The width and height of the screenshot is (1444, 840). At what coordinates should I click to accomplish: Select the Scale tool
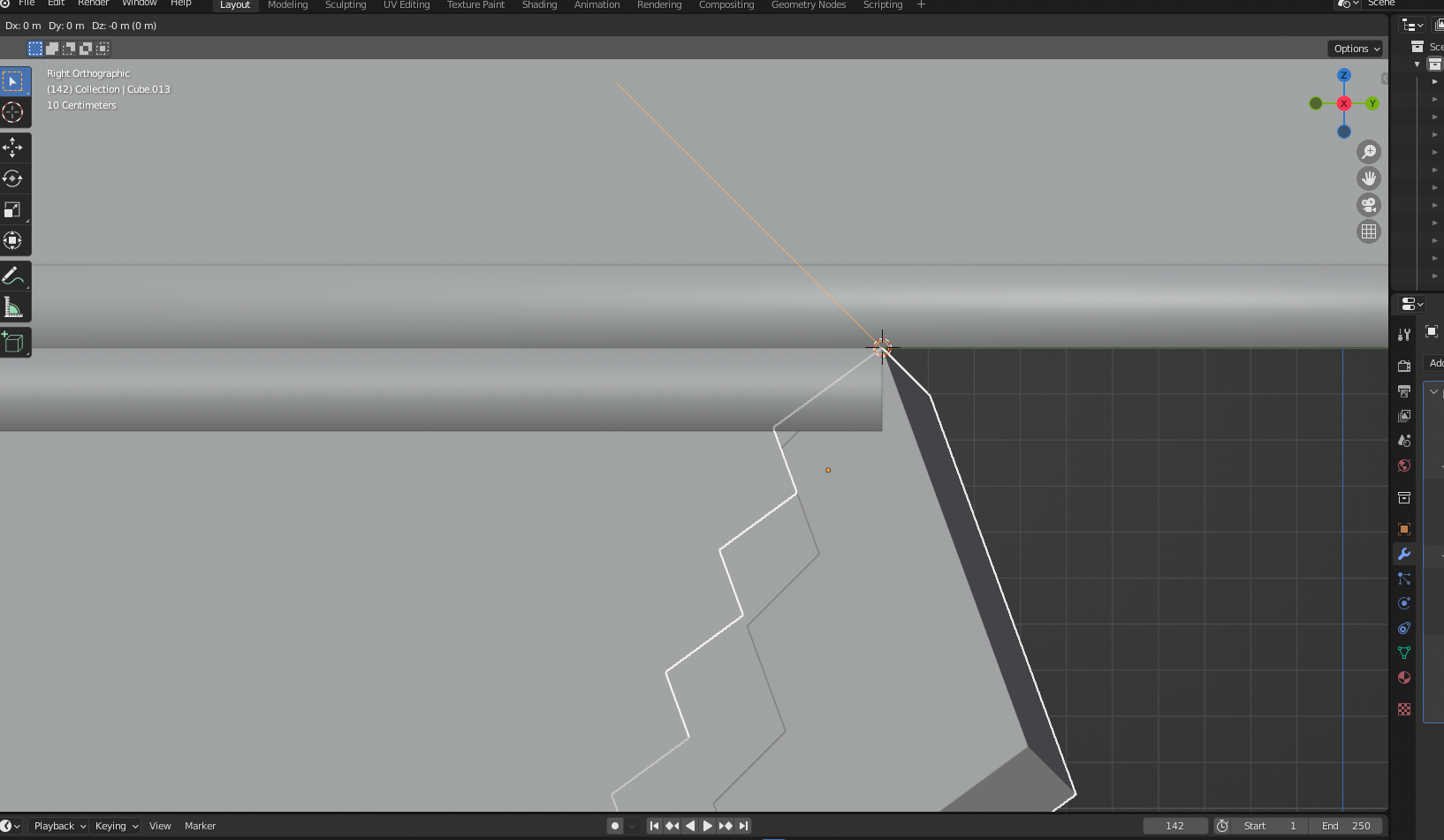coord(14,209)
